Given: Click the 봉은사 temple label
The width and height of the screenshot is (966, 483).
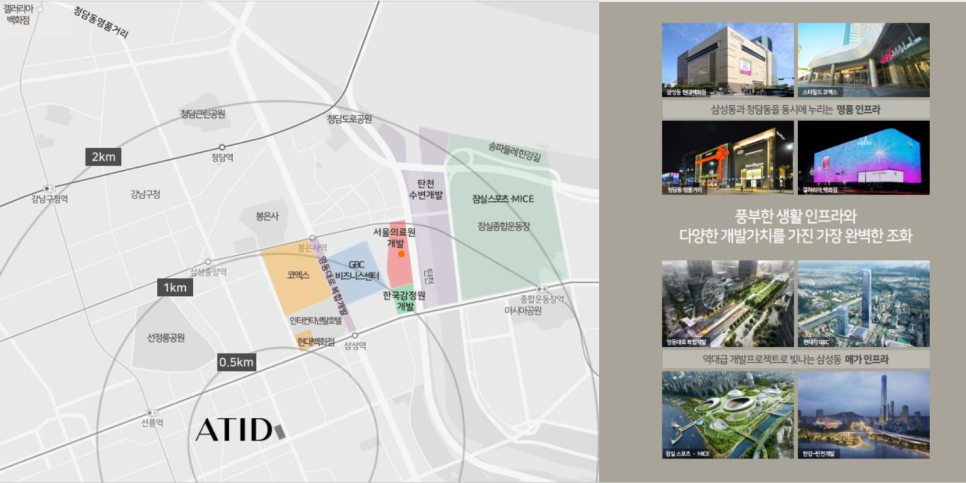Looking at the screenshot, I should [267, 217].
